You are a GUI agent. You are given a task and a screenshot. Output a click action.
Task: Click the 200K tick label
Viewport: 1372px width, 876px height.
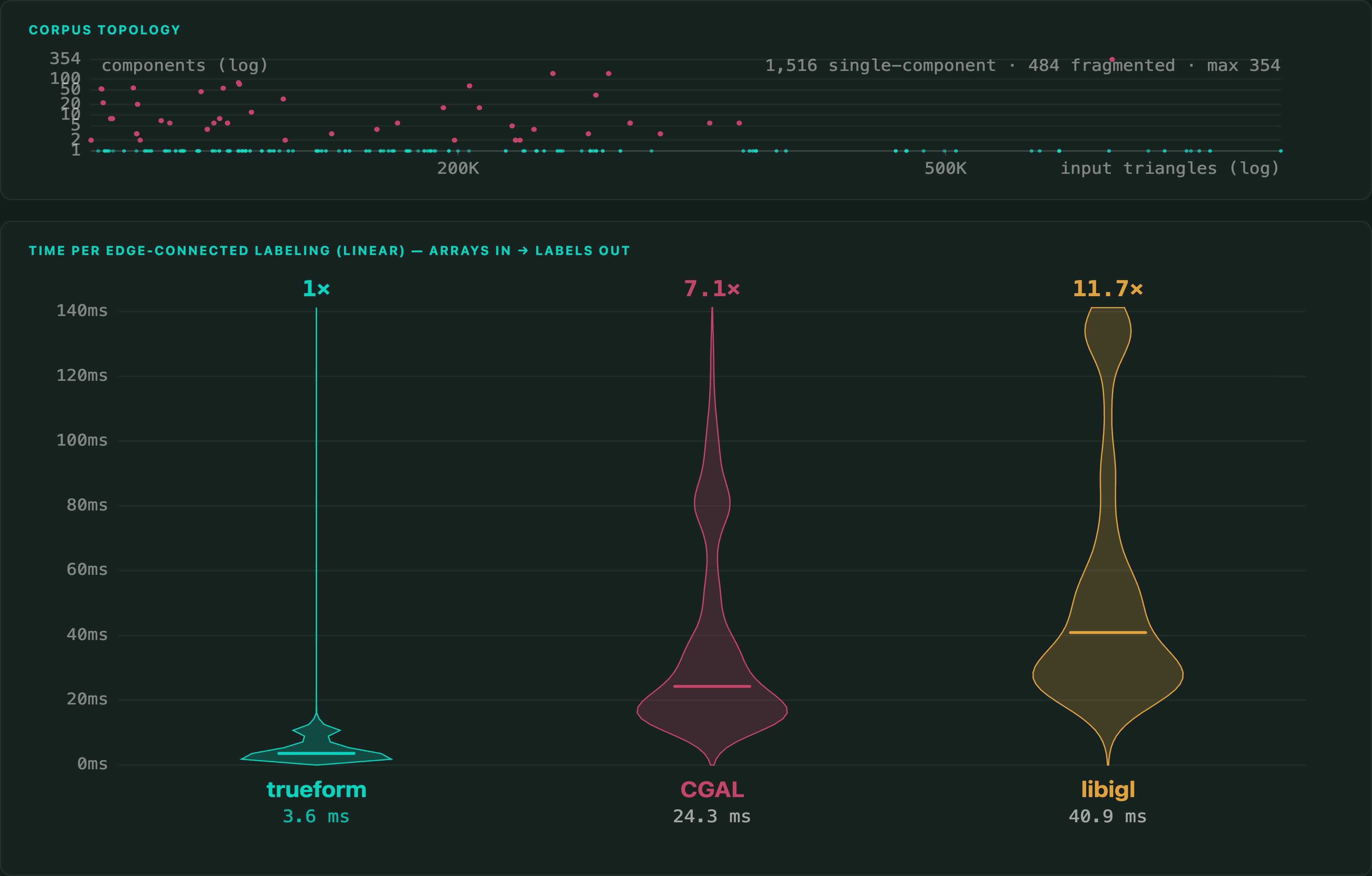(458, 168)
